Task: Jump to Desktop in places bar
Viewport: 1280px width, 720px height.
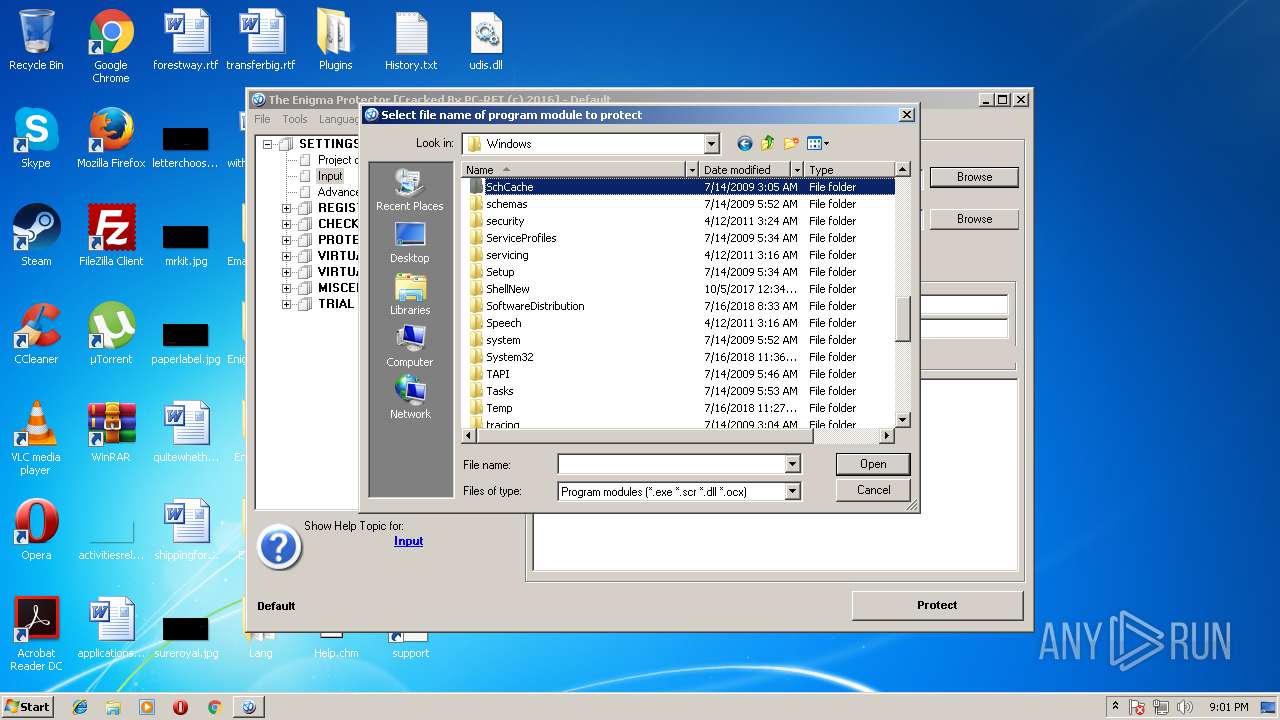Action: [x=410, y=242]
